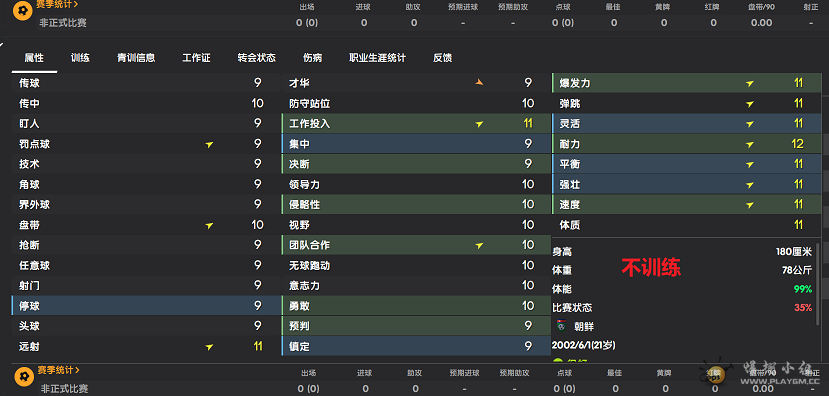This screenshot has height=396, width=829.
Task: Click the orange football icon above the tabs
Action: pyautogui.click(x=23, y=10)
